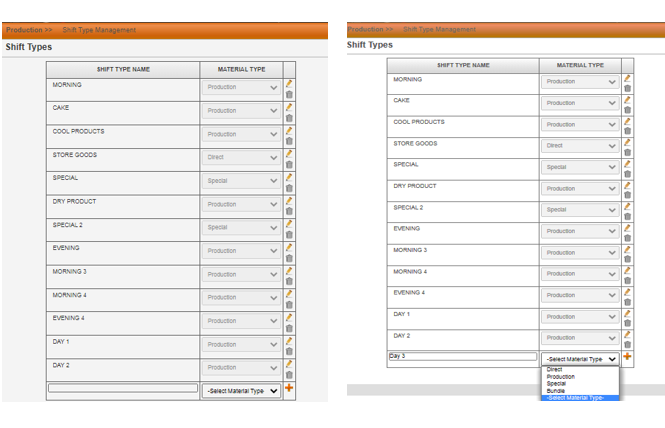The image size is (665, 428).
Task: Click orange plus icon beside empty name field
Action: coord(289,388)
